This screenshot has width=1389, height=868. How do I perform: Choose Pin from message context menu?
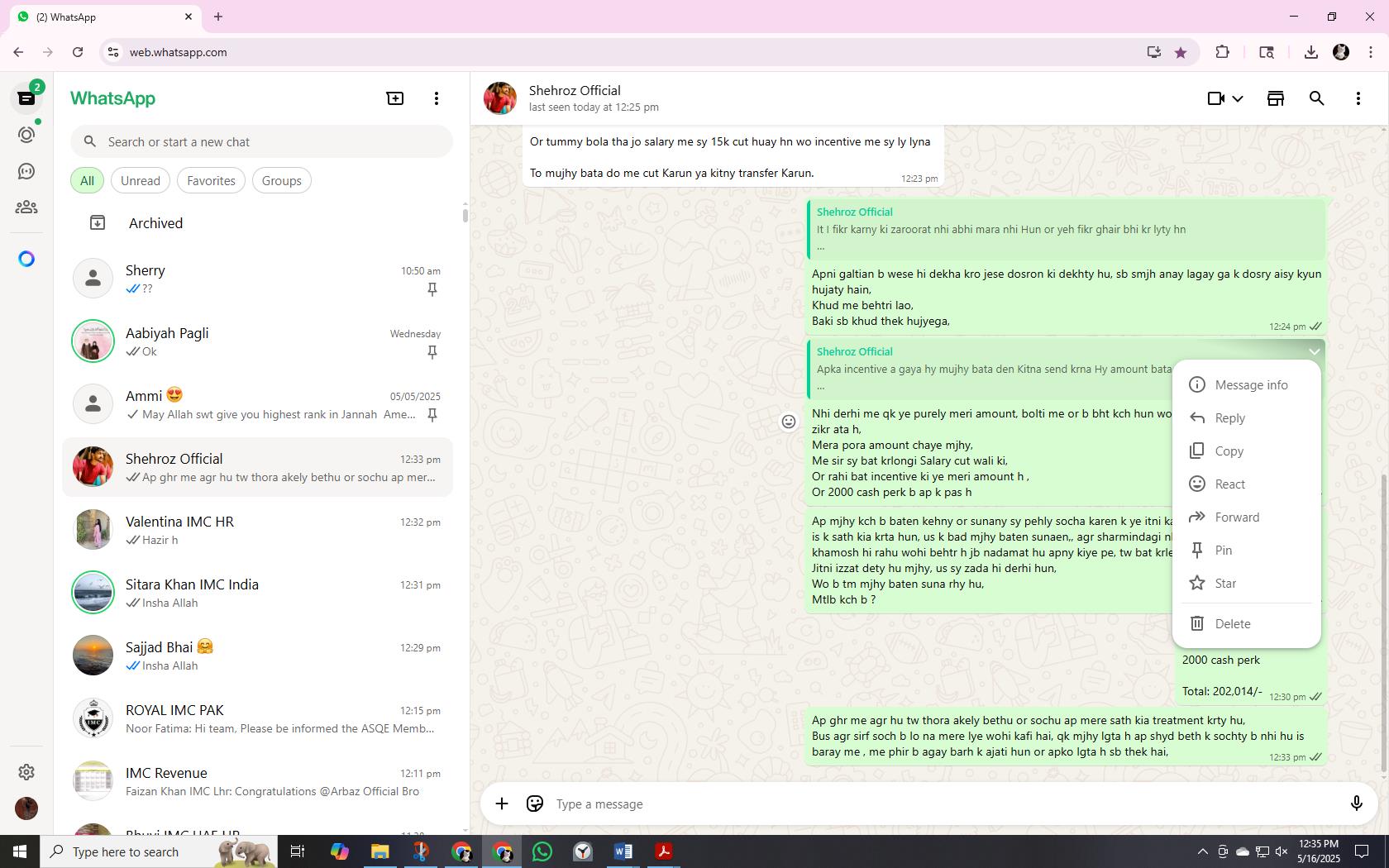1246,551
